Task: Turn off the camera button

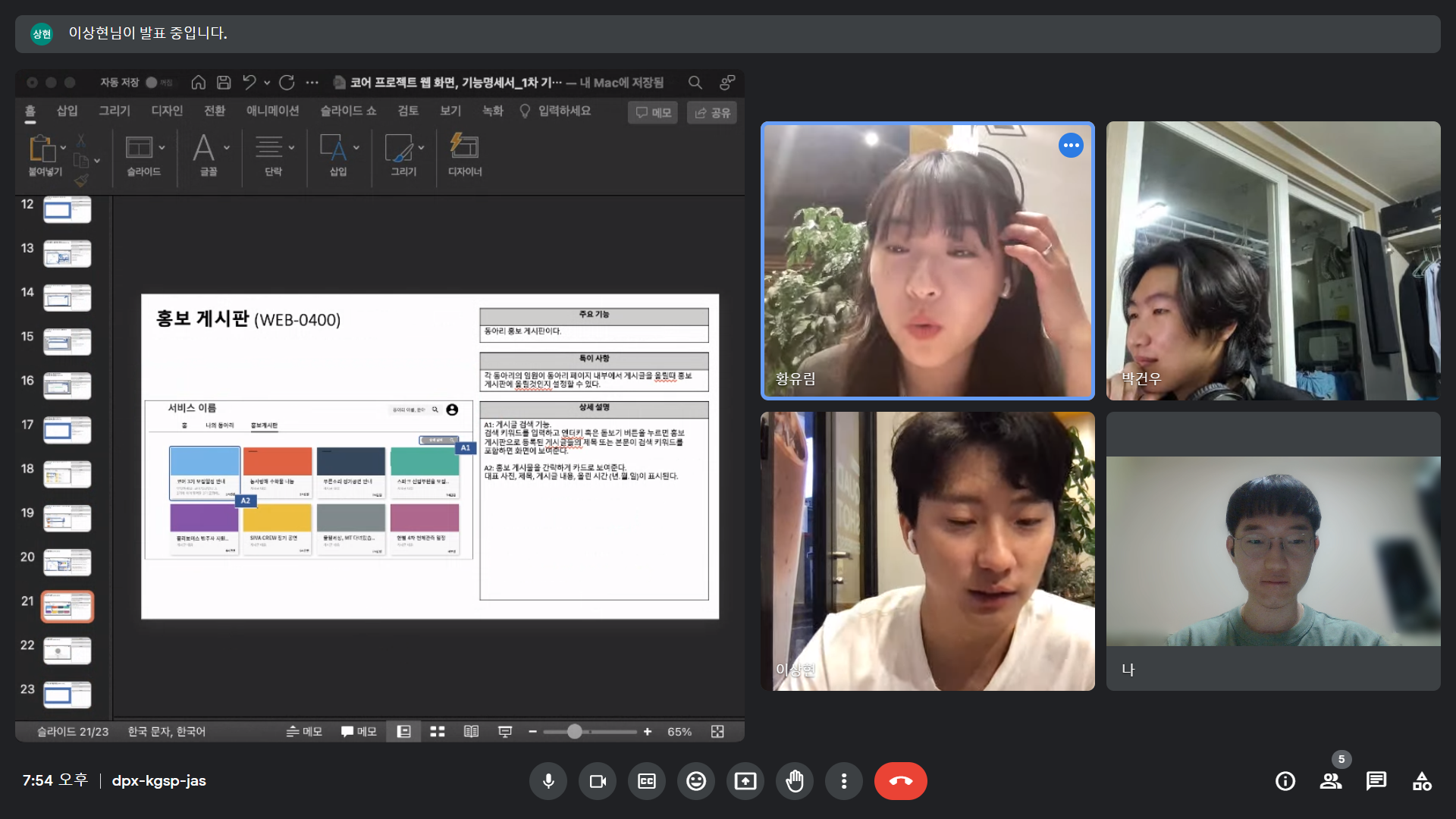Action: point(598,781)
